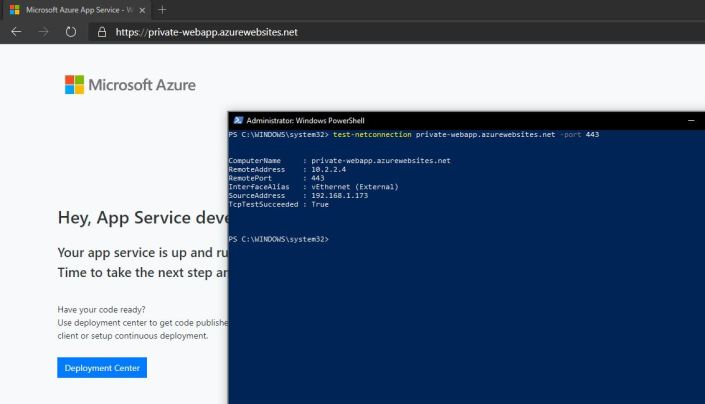This screenshot has width=705, height=404.
Task: Click the PowerShell icon in the title bar
Action: (x=238, y=120)
